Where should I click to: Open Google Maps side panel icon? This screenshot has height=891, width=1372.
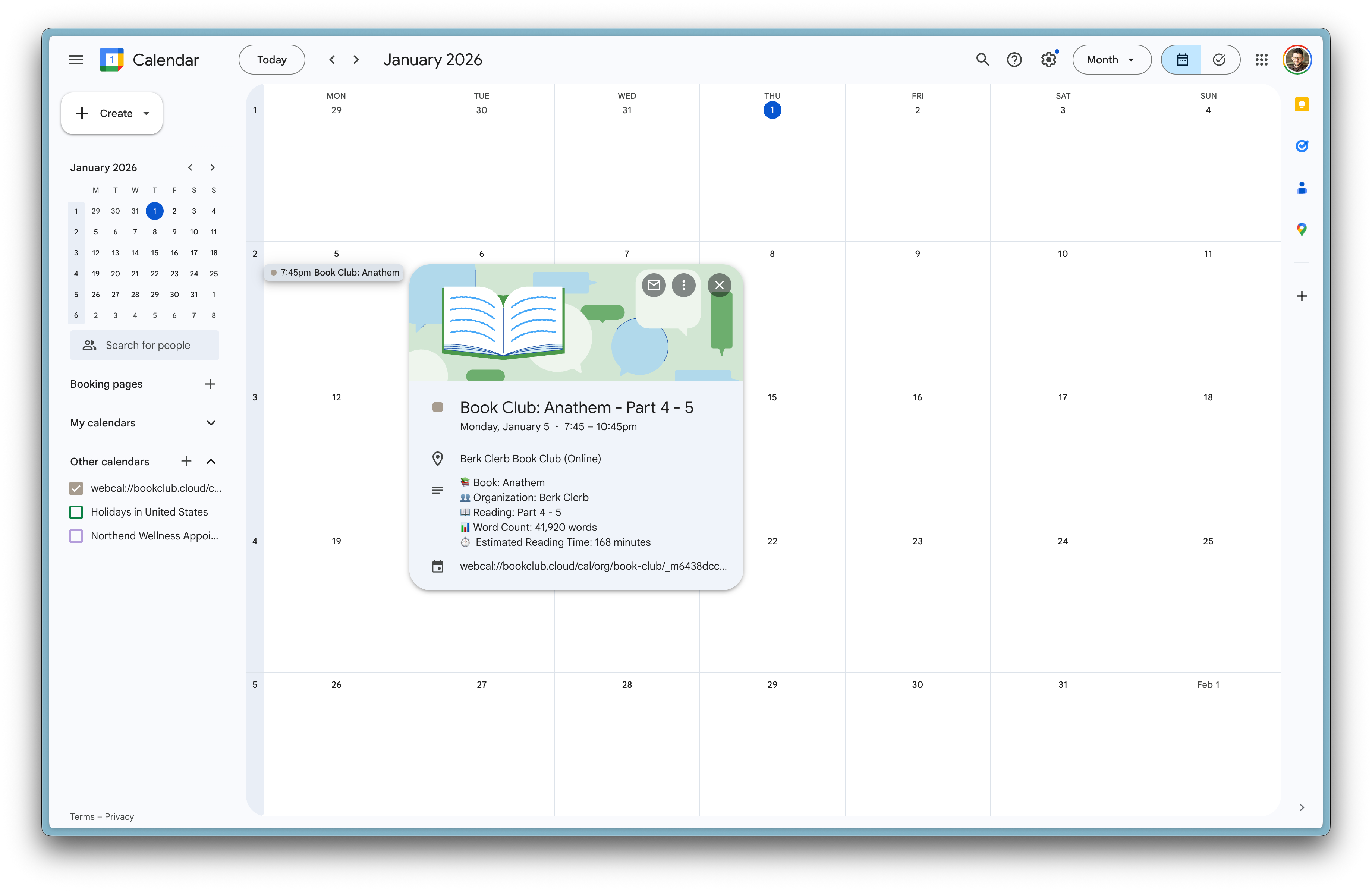(1301, 229)
